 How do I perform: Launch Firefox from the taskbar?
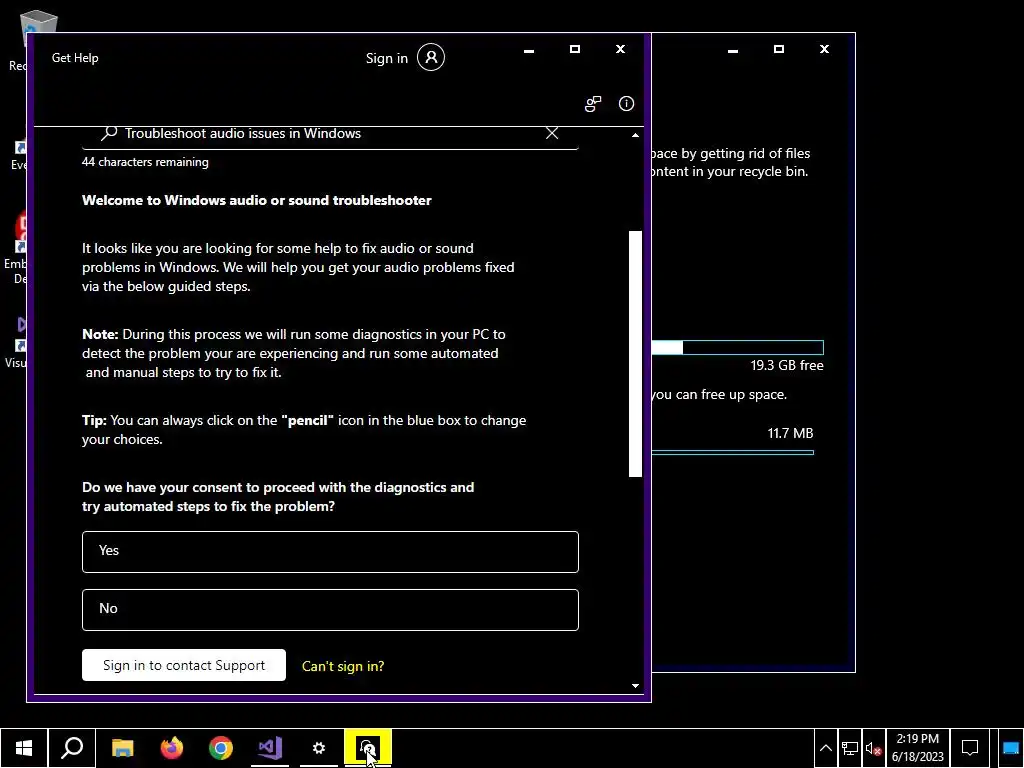(x=172, y=748)
